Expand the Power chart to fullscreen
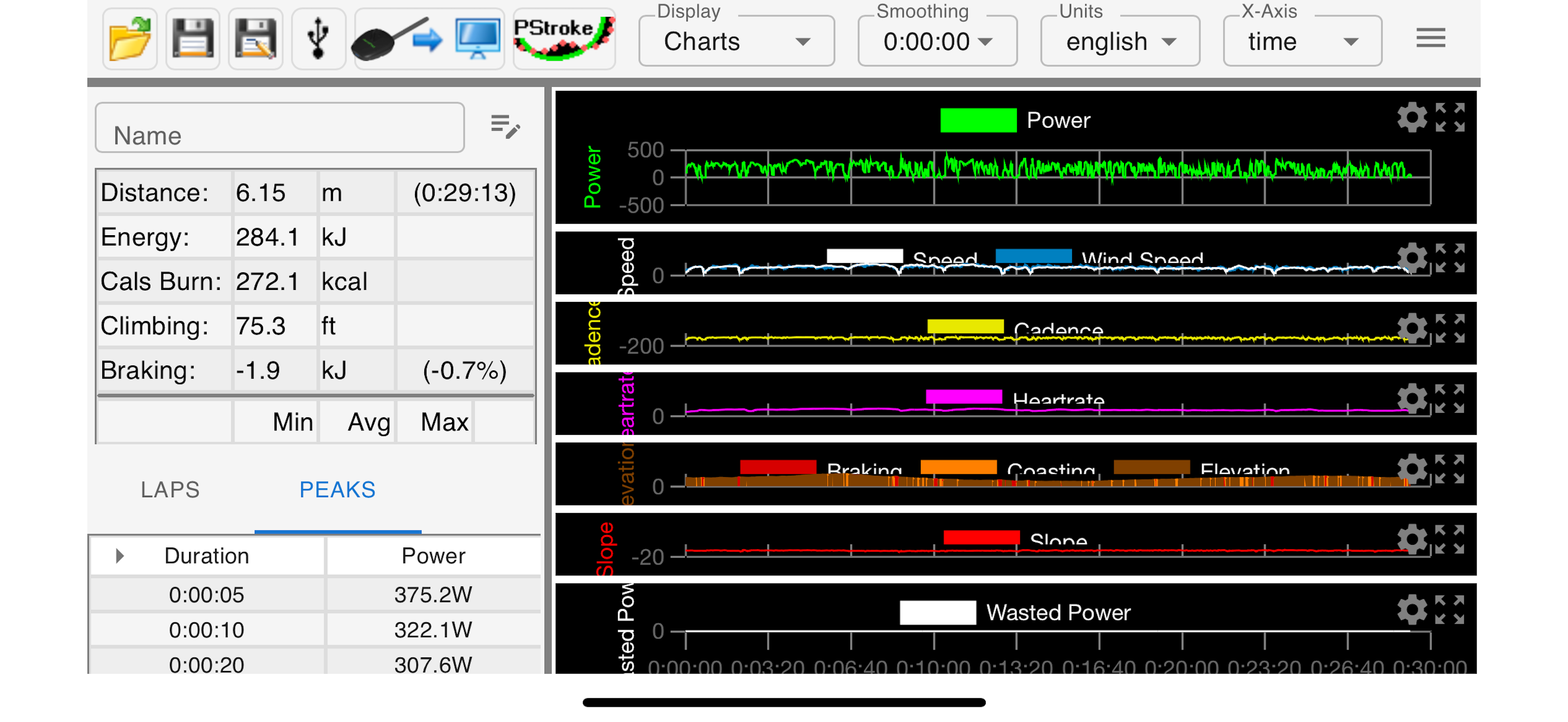 click(1450, 118)
